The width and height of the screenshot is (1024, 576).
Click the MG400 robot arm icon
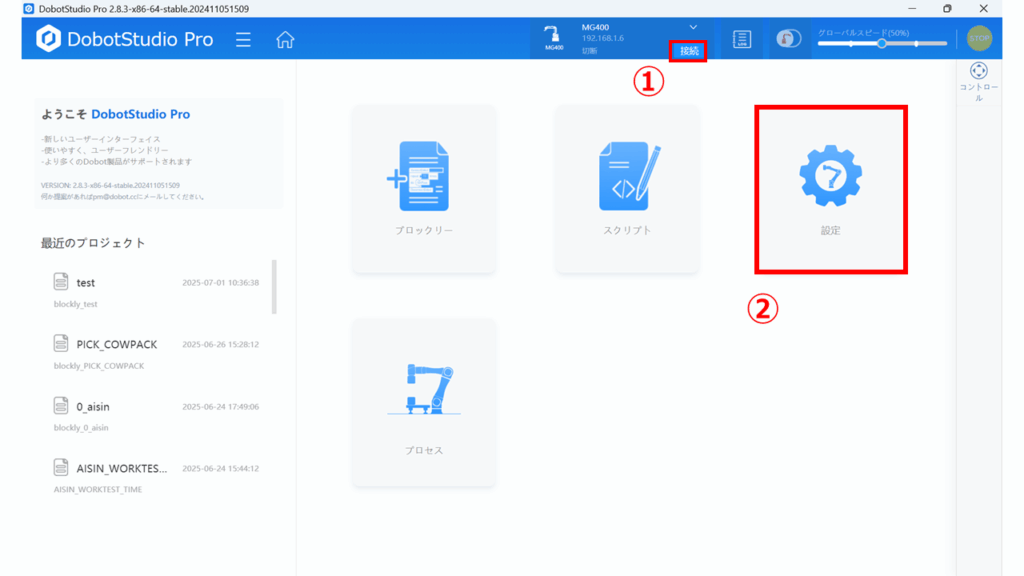pos(552,39)
